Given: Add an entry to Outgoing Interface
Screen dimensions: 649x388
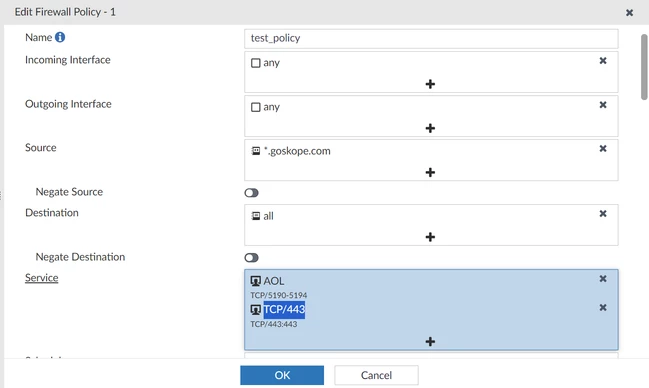Looking at the screenshot, I should click(x=430, y=128).
